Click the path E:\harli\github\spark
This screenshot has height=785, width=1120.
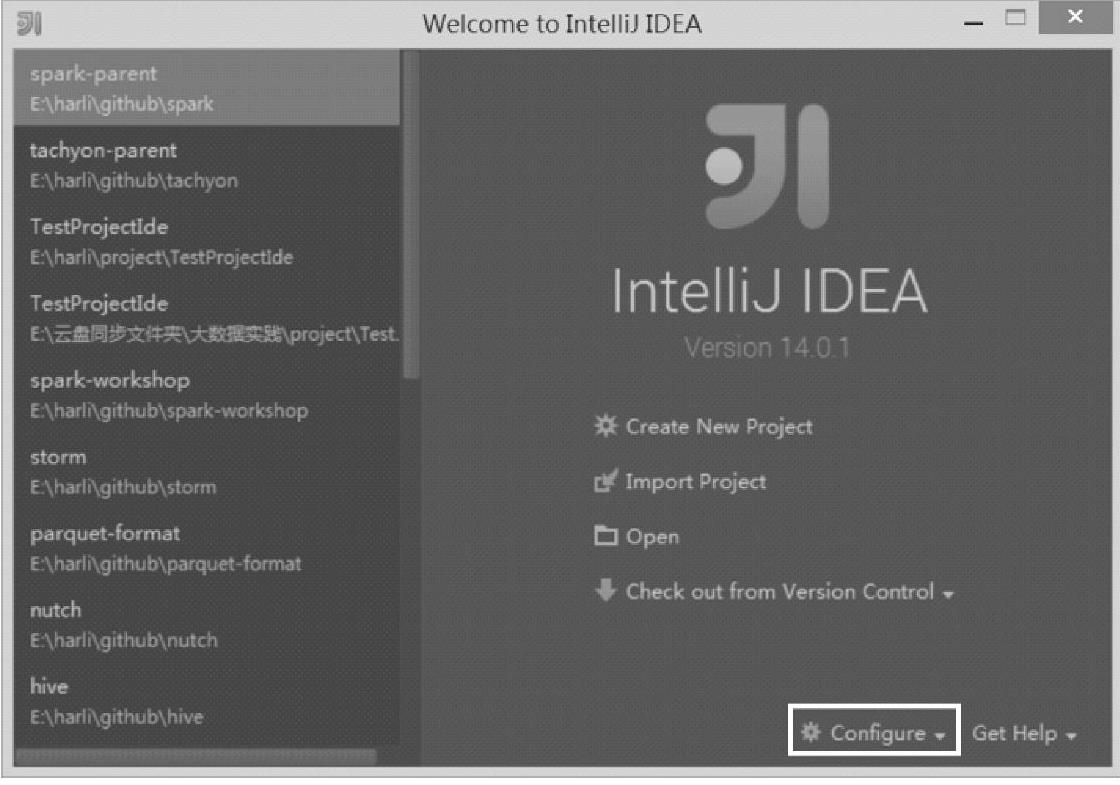121,104
